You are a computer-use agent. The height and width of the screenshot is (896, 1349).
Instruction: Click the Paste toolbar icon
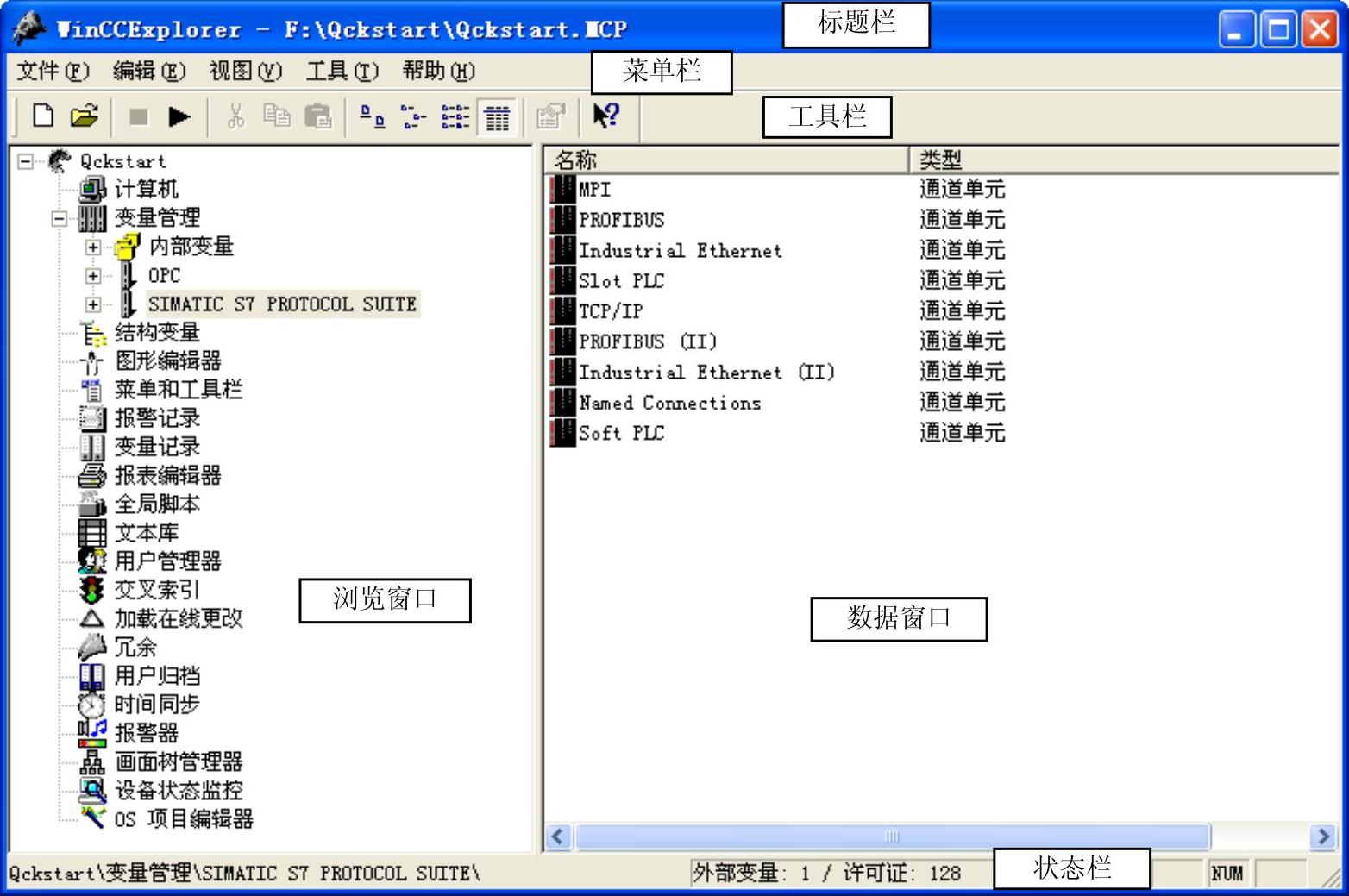(318, 116)
